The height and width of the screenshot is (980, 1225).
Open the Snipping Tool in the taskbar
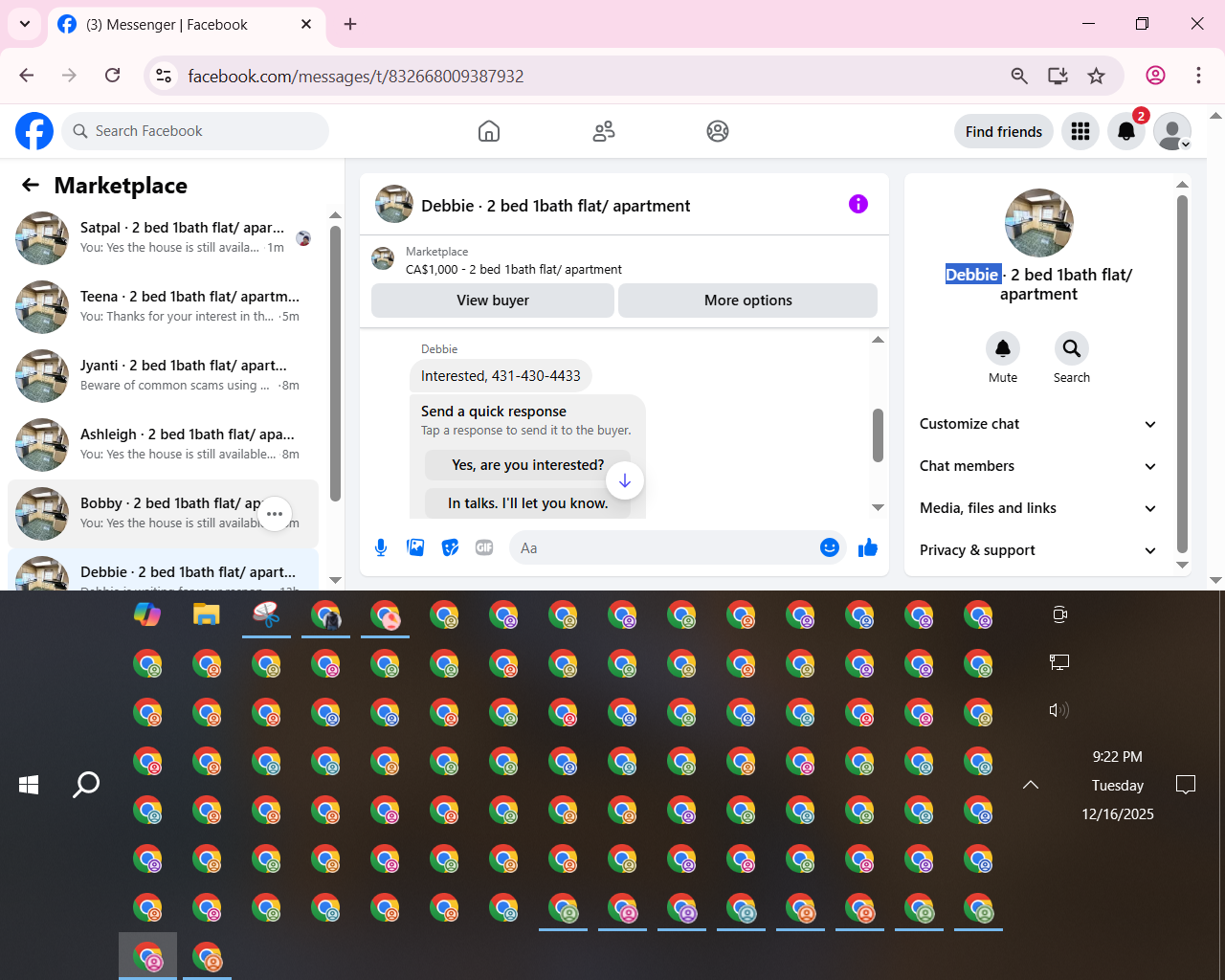pyautogui.click(x=266, y=614)
